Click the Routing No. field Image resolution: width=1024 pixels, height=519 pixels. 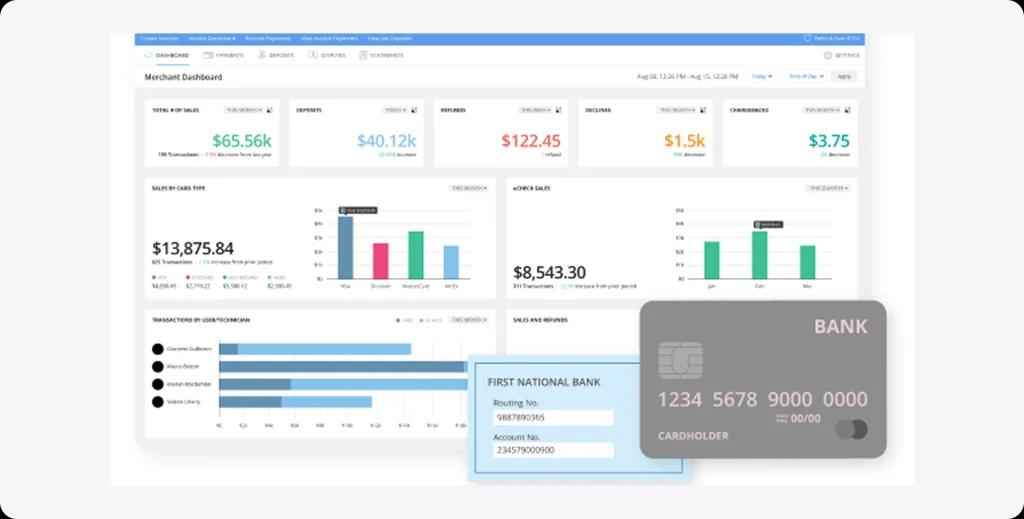(553, 418)
